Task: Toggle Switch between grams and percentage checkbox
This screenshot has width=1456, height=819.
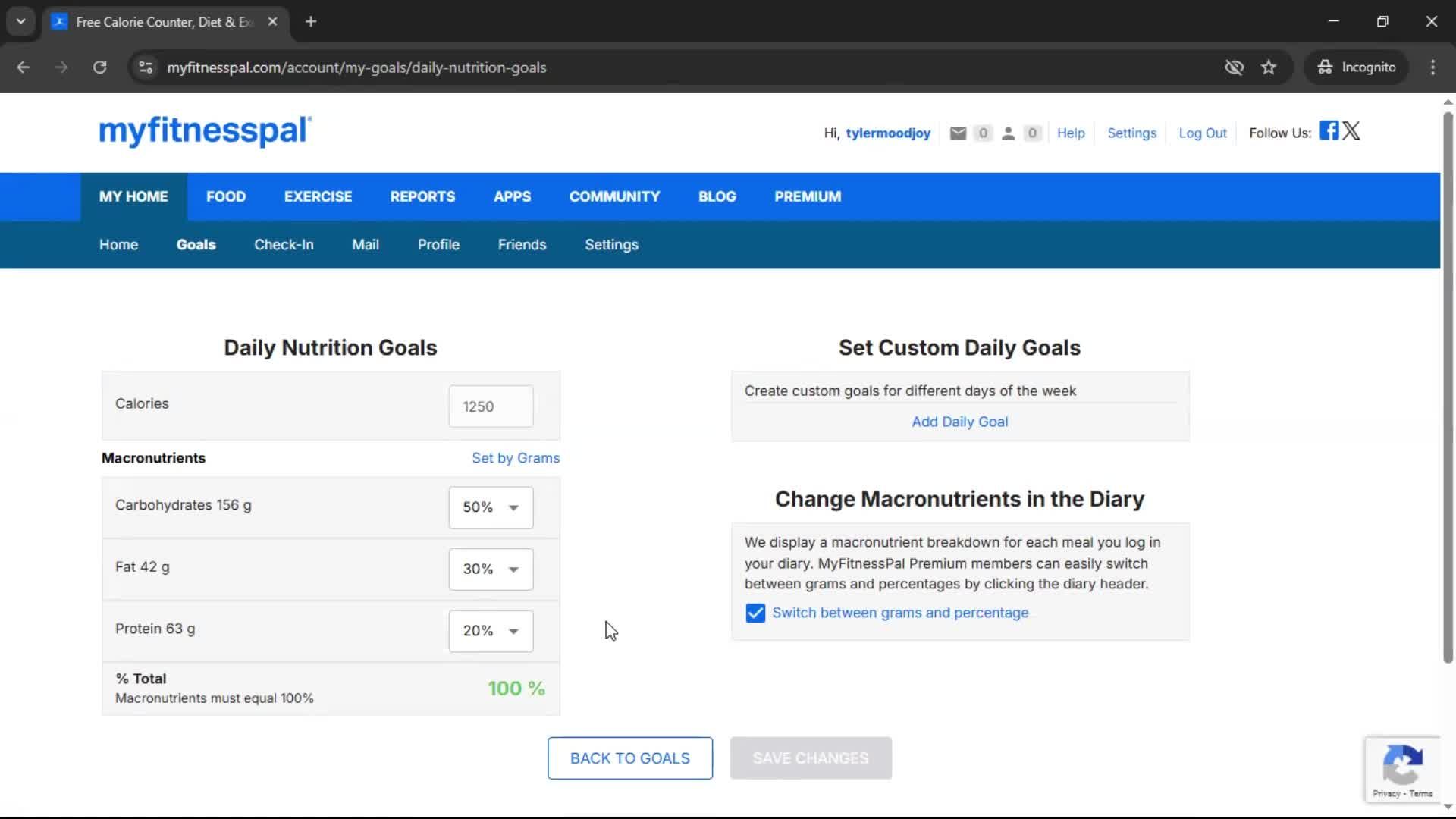Action: coord(755,613)
